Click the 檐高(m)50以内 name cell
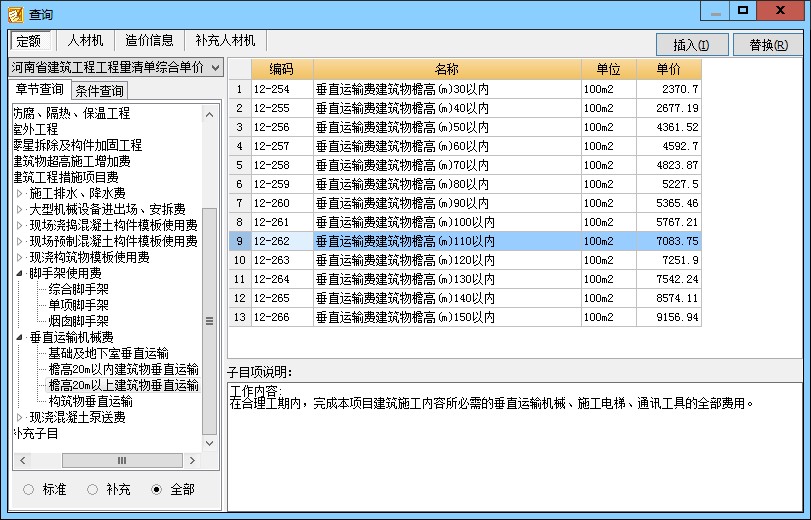This screenshot has height=520, width=811. pyautogui.click(x=447, y=127)
